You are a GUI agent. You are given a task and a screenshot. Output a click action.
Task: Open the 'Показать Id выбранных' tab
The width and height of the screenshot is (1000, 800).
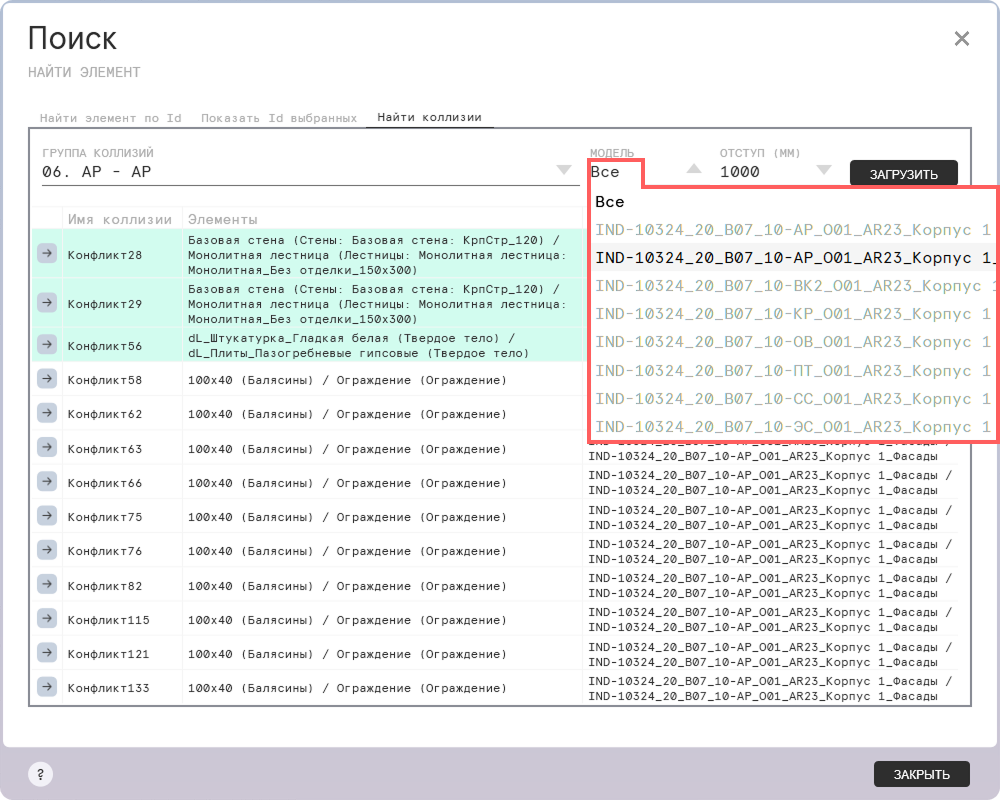tap(278, 118)
